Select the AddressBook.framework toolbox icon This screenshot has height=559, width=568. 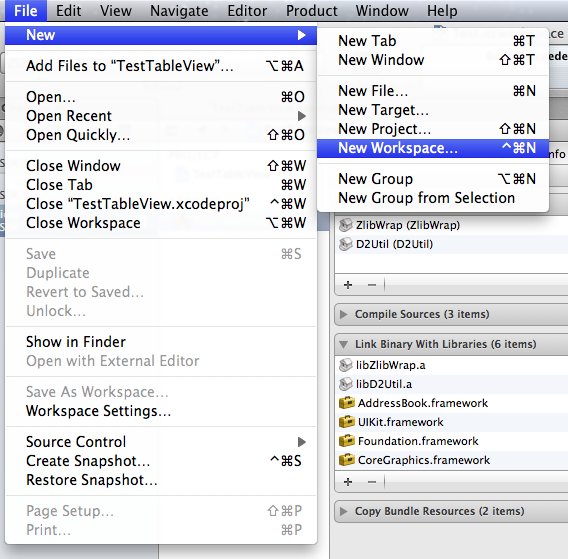[347, 403]
